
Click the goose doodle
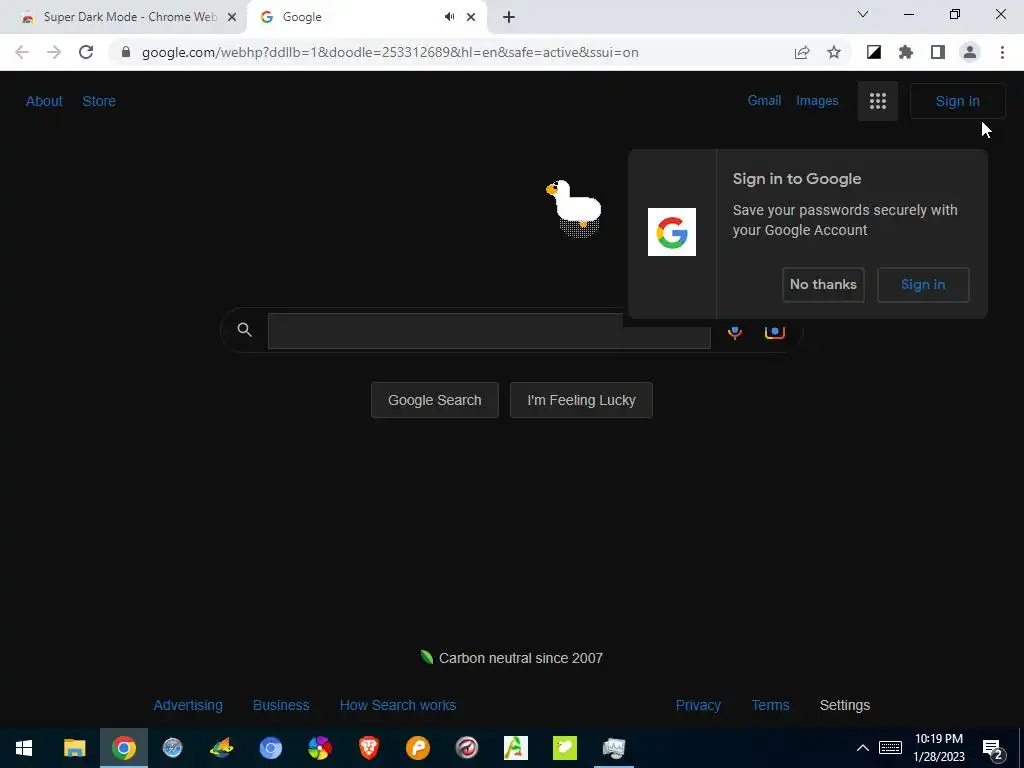[574, 208]
